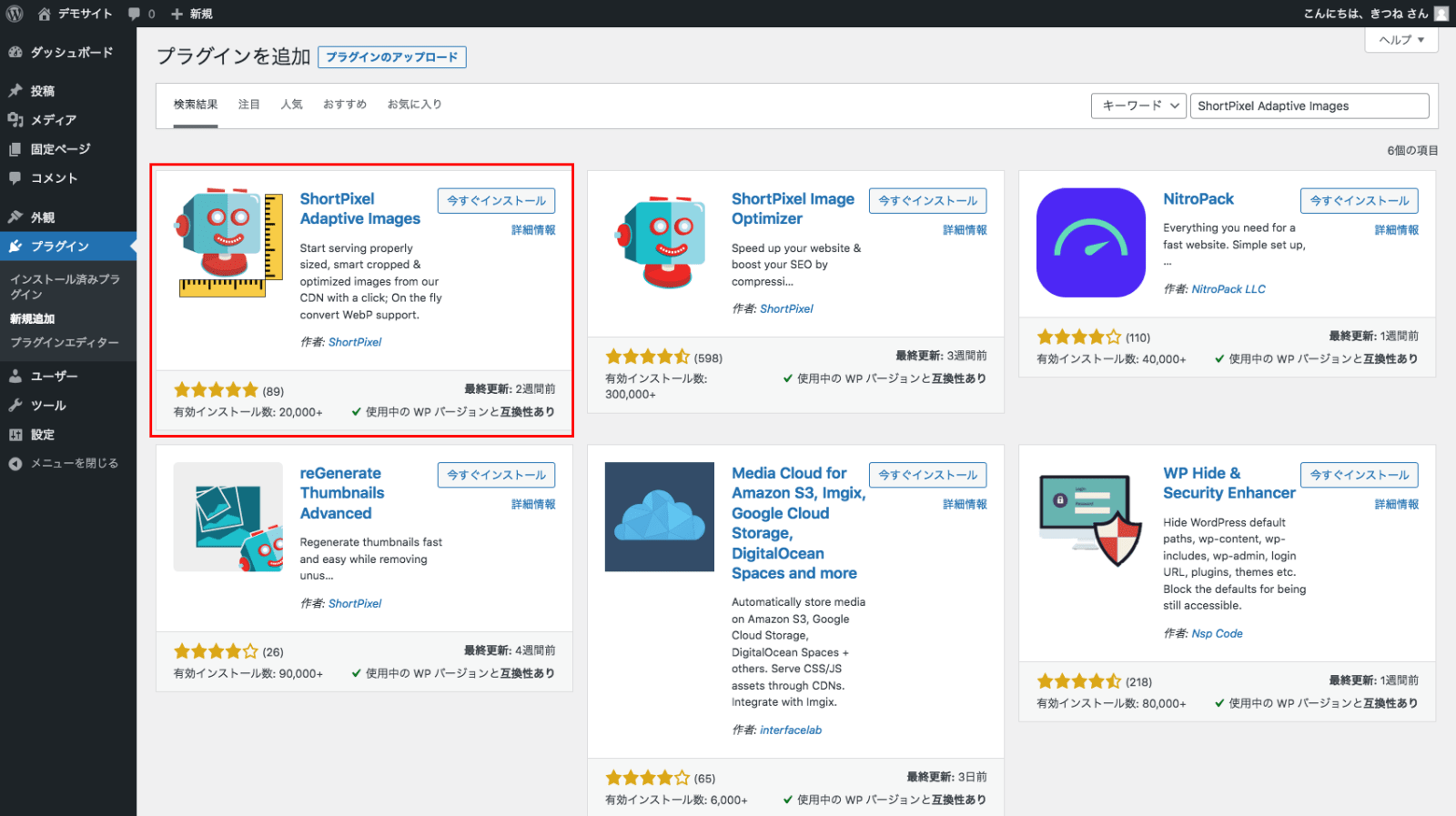The height and width of the screenshot is (816, 1456).
Task: Open the NitroPack title link
Action: [x=1198, y=199]
